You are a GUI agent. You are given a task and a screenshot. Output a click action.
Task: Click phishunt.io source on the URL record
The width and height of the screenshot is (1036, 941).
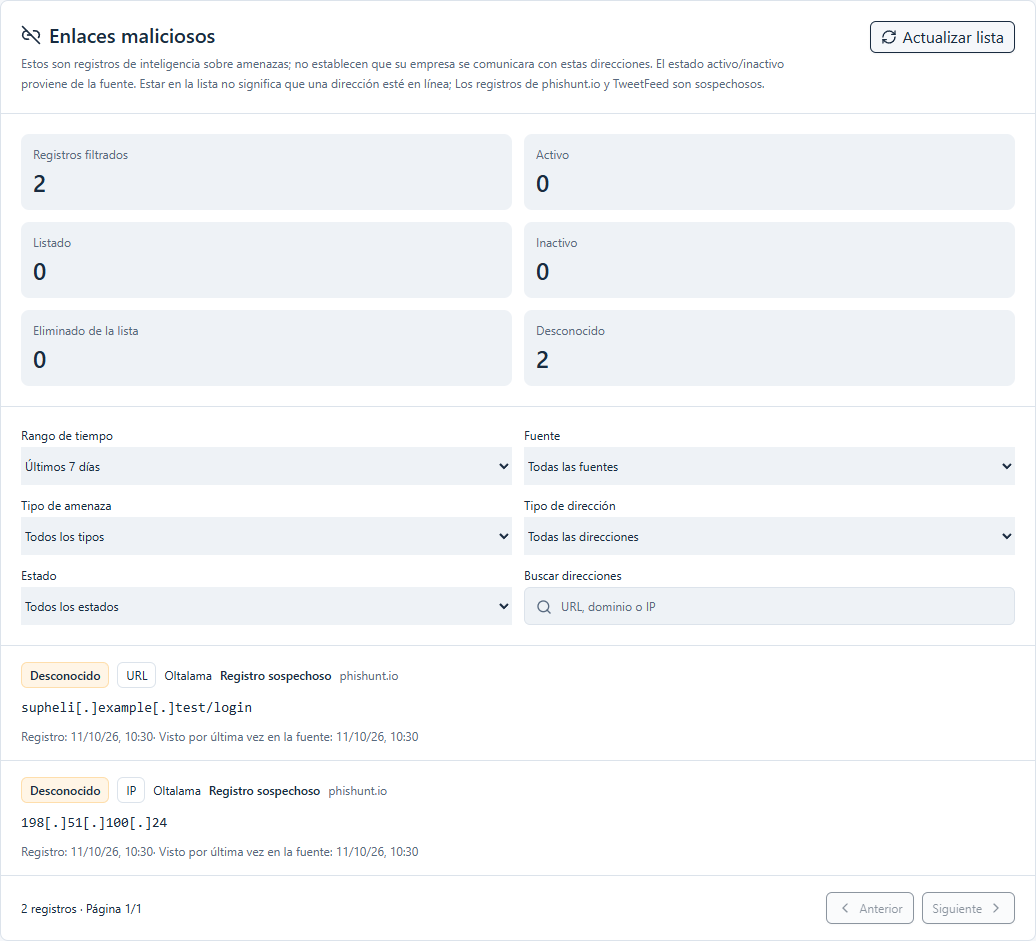pos(369,676)
